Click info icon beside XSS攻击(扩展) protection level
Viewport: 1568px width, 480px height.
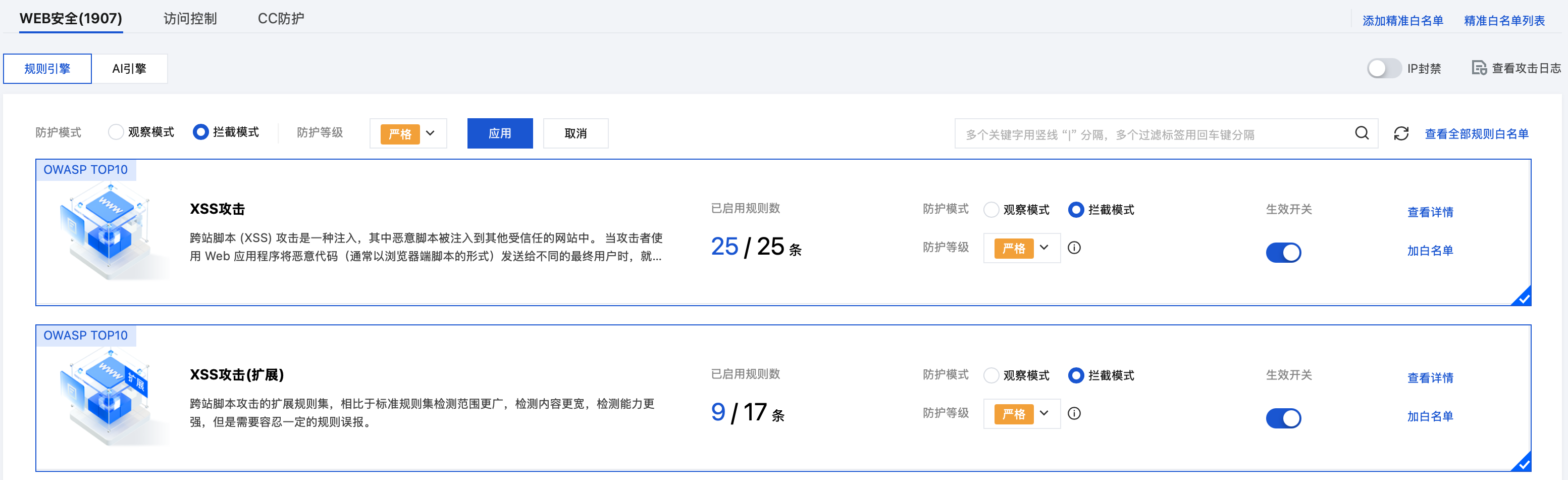point(1074,414)
